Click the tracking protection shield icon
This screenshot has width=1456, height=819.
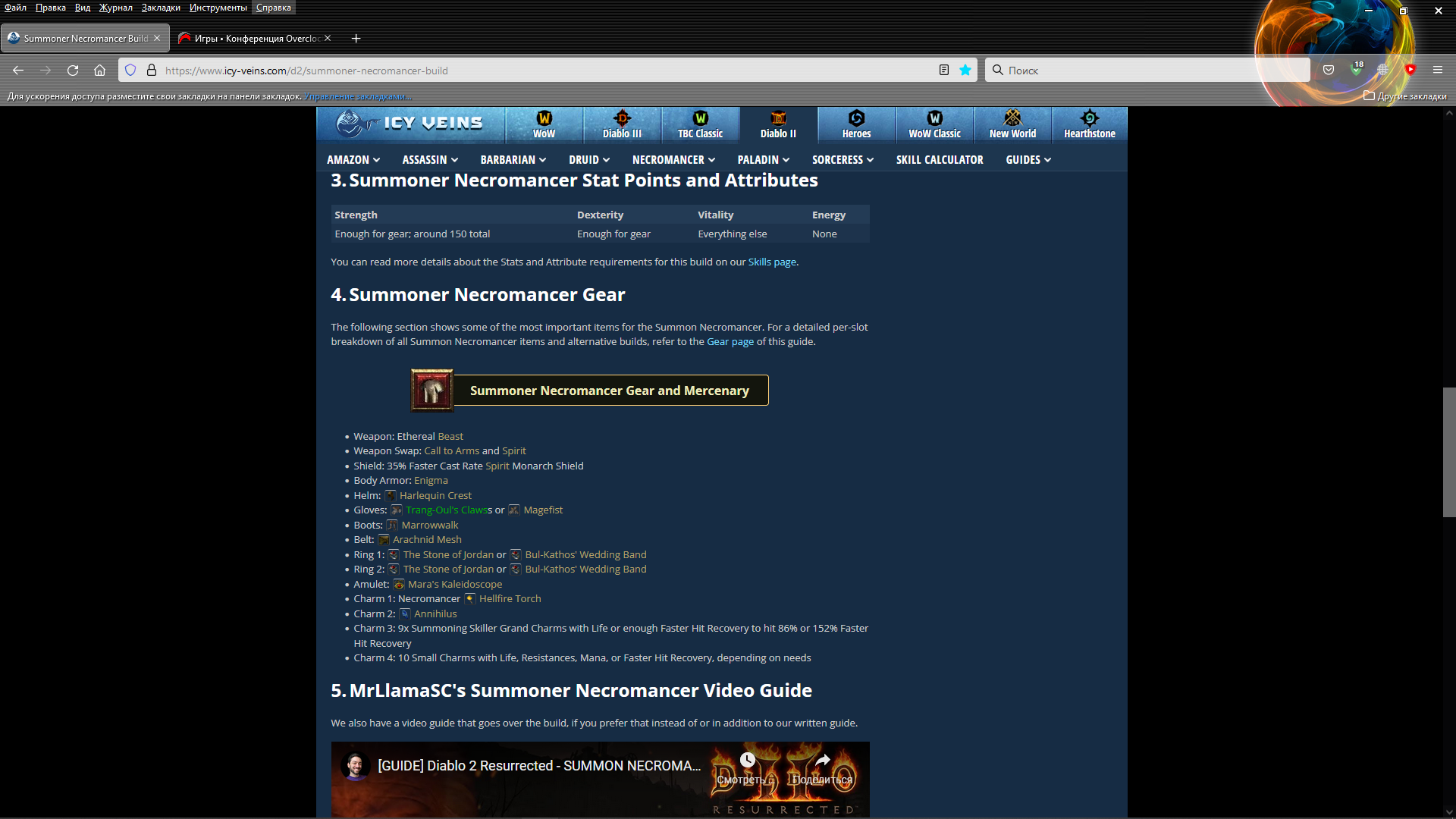coord(130,71)
